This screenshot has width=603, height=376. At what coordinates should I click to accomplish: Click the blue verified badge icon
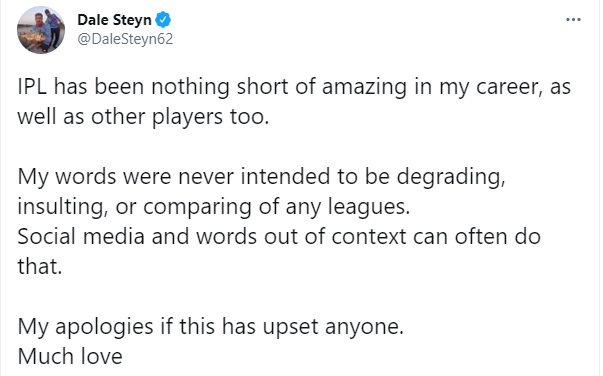click(163, 20)
